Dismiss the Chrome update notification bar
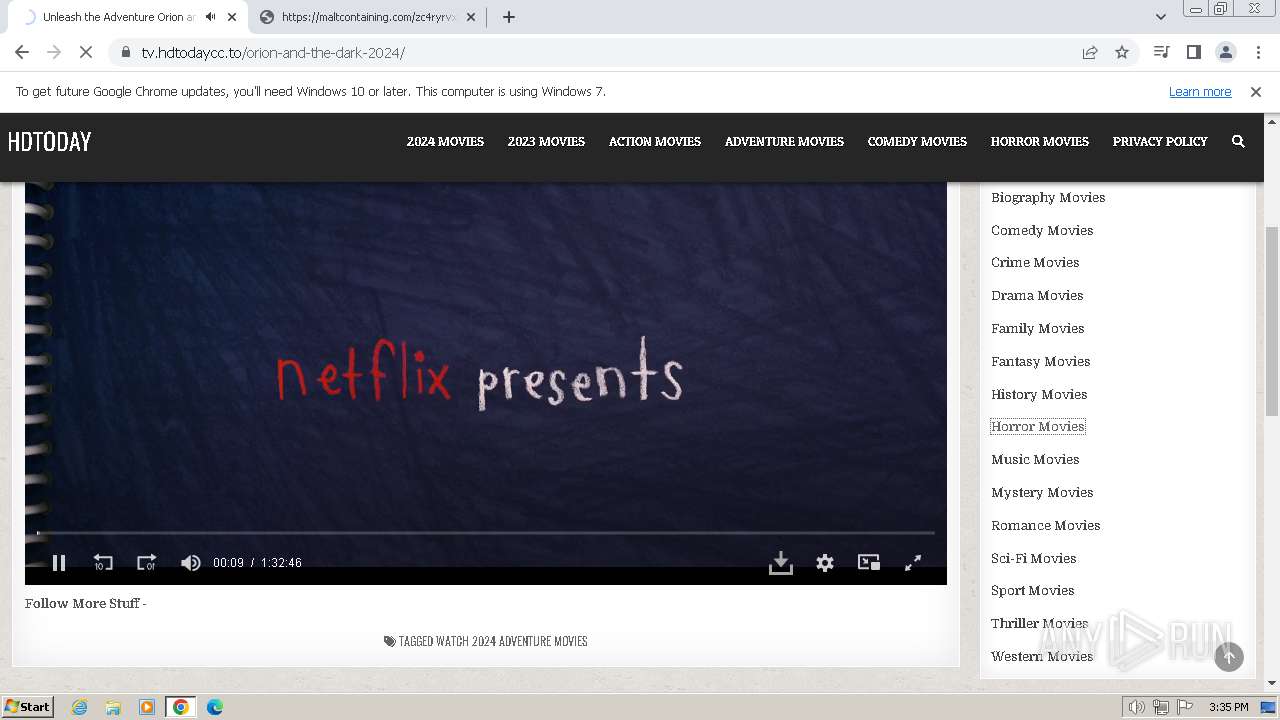The image size is (1280, 720). (x=1256, y=92)
